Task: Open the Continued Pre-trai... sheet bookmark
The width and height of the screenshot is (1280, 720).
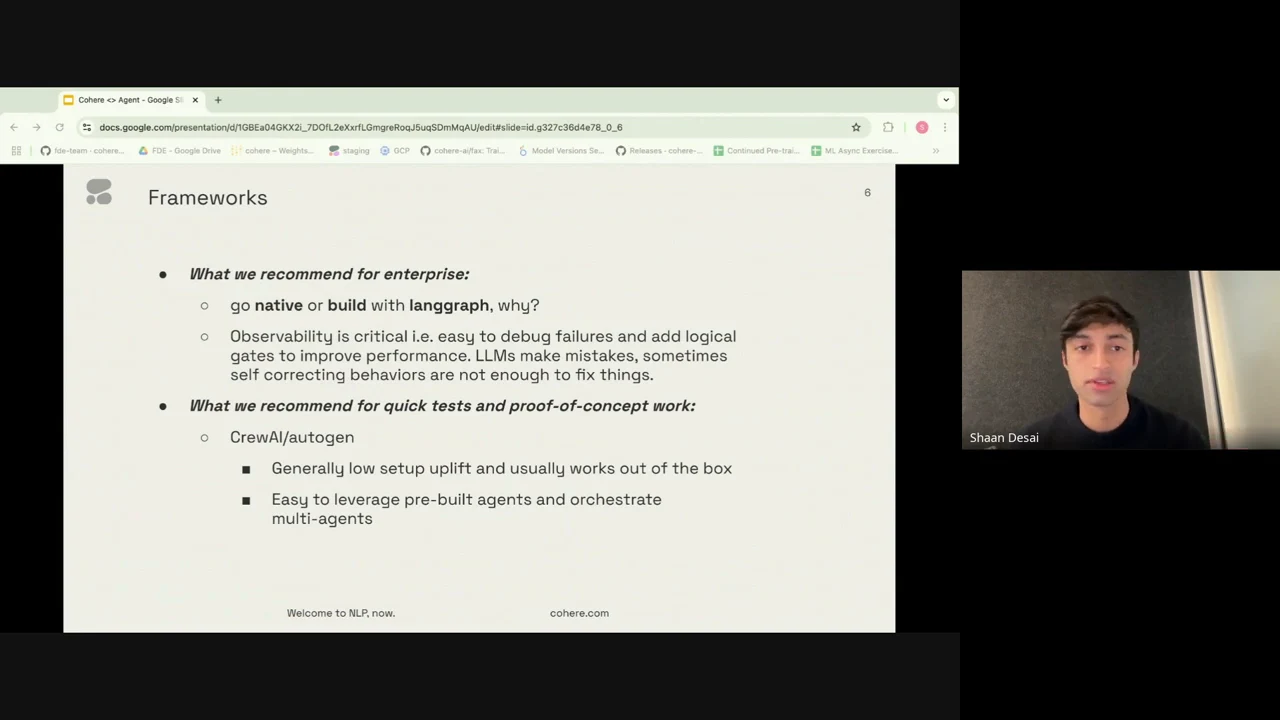Action: [x=756, y=151]
